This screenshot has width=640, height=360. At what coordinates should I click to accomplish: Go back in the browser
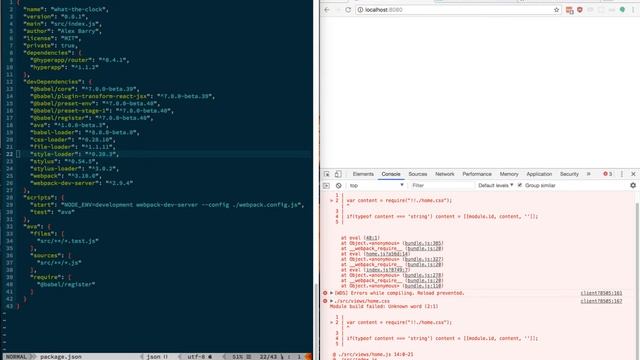(x=327, y=10)
